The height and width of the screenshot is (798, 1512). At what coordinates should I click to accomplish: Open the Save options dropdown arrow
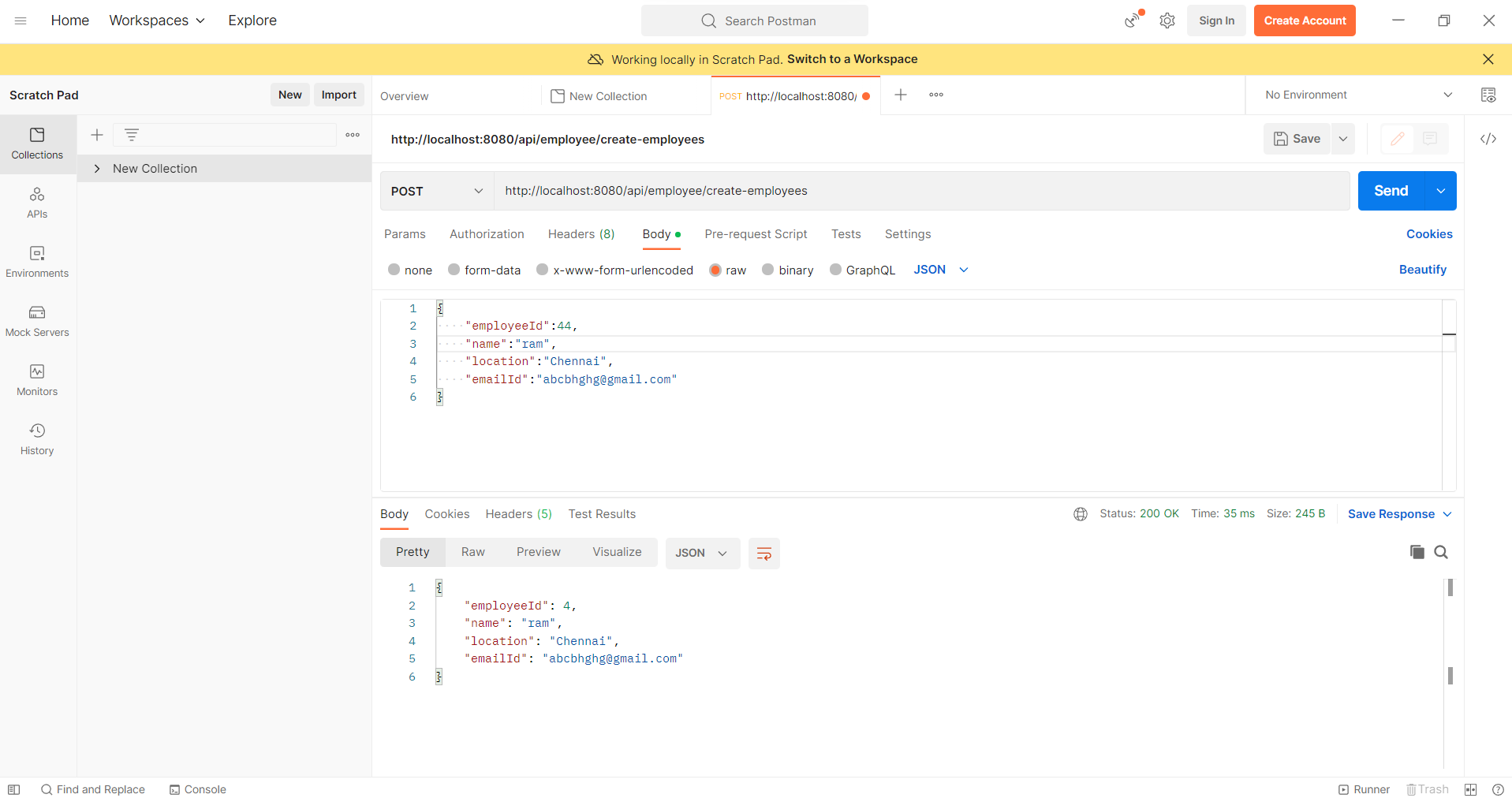coord(1342,139)
